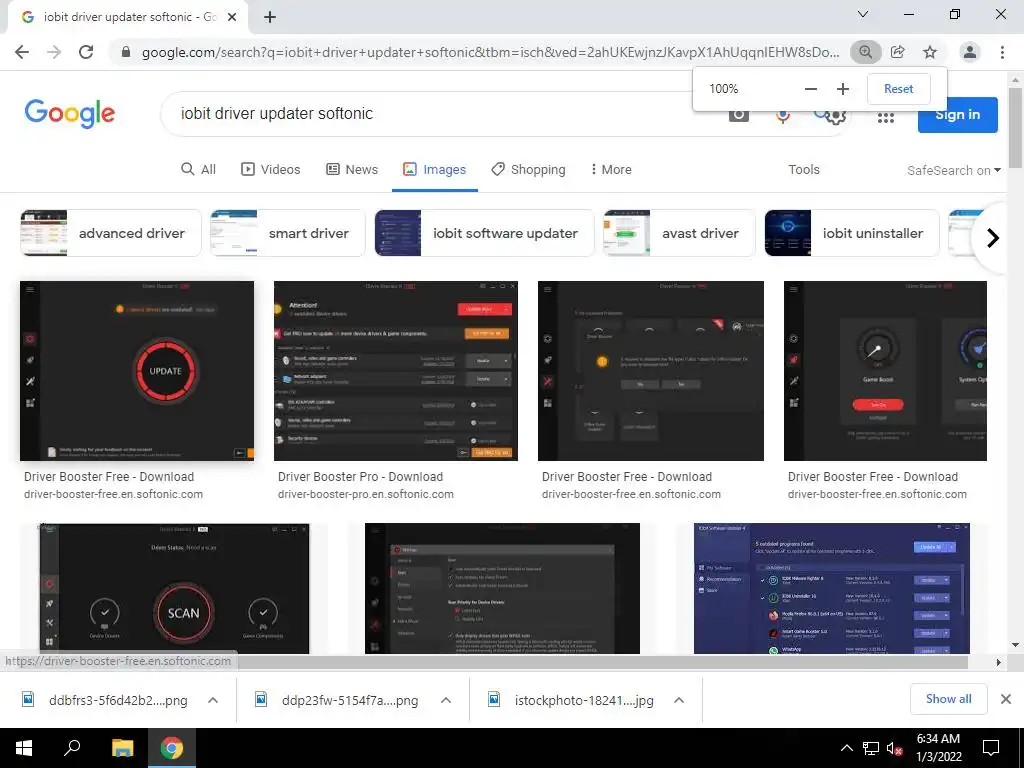Select the iobit uninstaller suggestion chip

coord(852,233)
